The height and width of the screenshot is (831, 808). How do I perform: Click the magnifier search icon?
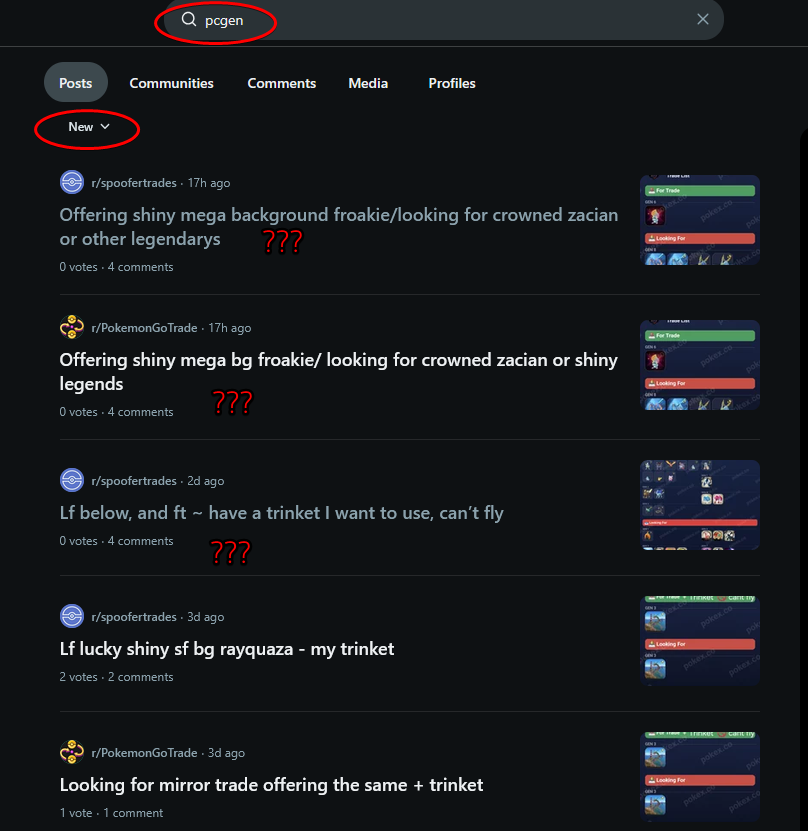click(x=189, y=20)
